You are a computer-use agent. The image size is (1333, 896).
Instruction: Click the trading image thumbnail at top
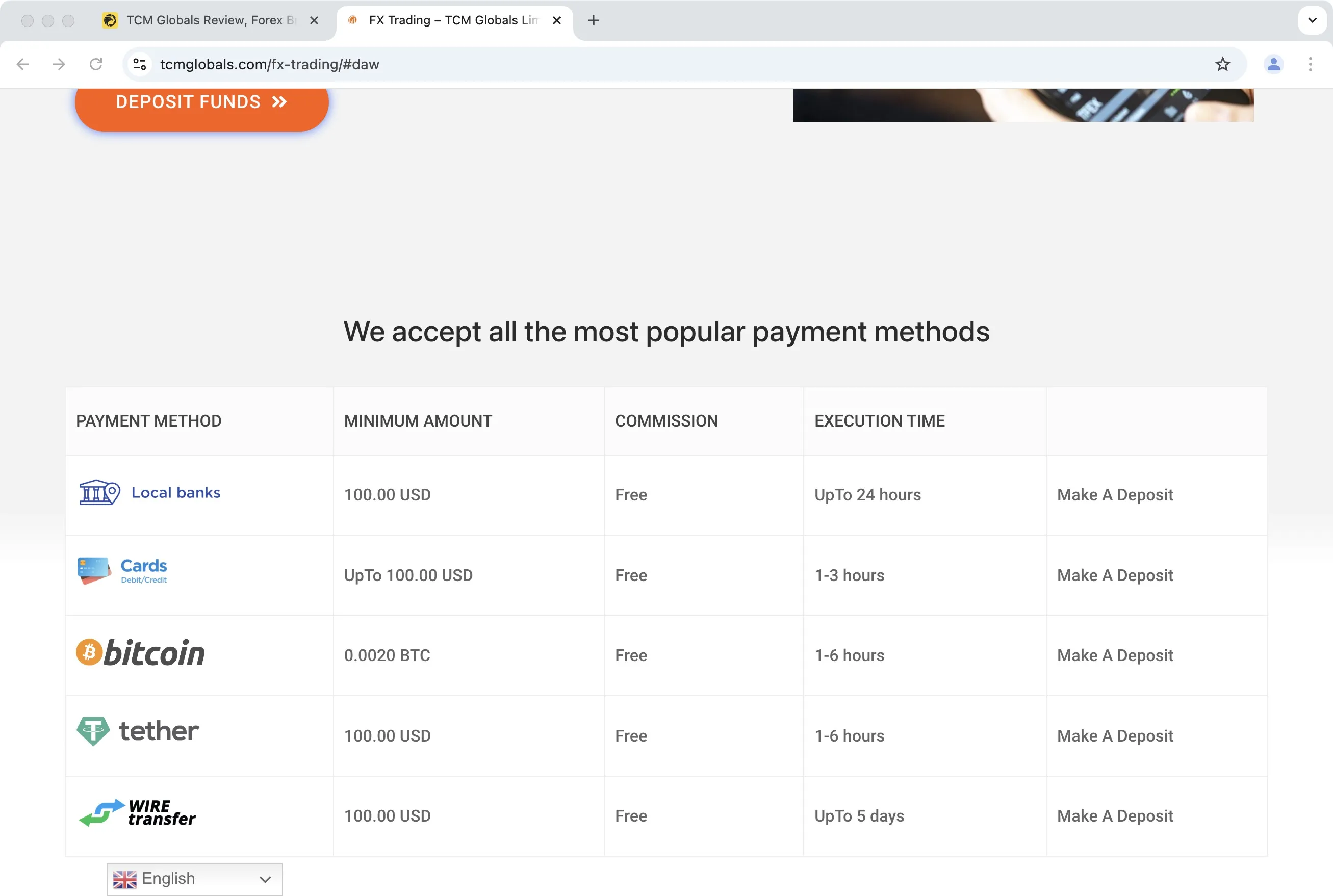click(1022, 104)
